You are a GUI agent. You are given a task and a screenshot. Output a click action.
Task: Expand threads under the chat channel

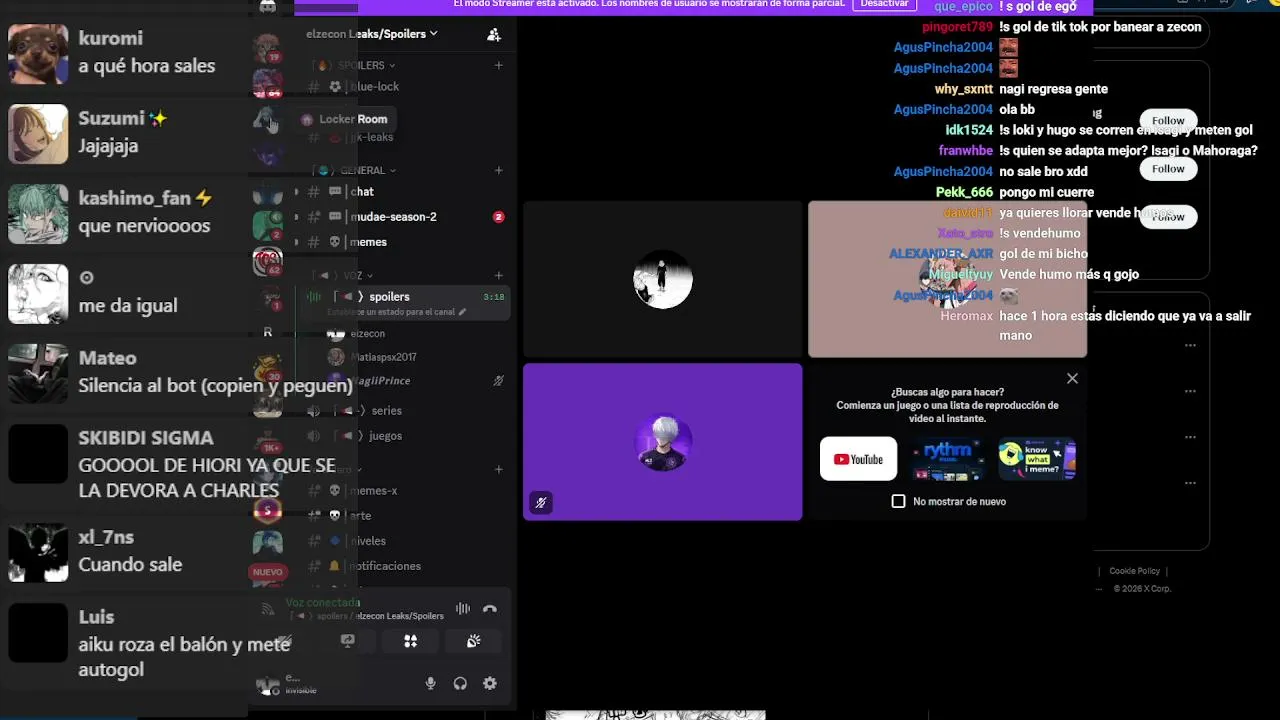(296, 192)
